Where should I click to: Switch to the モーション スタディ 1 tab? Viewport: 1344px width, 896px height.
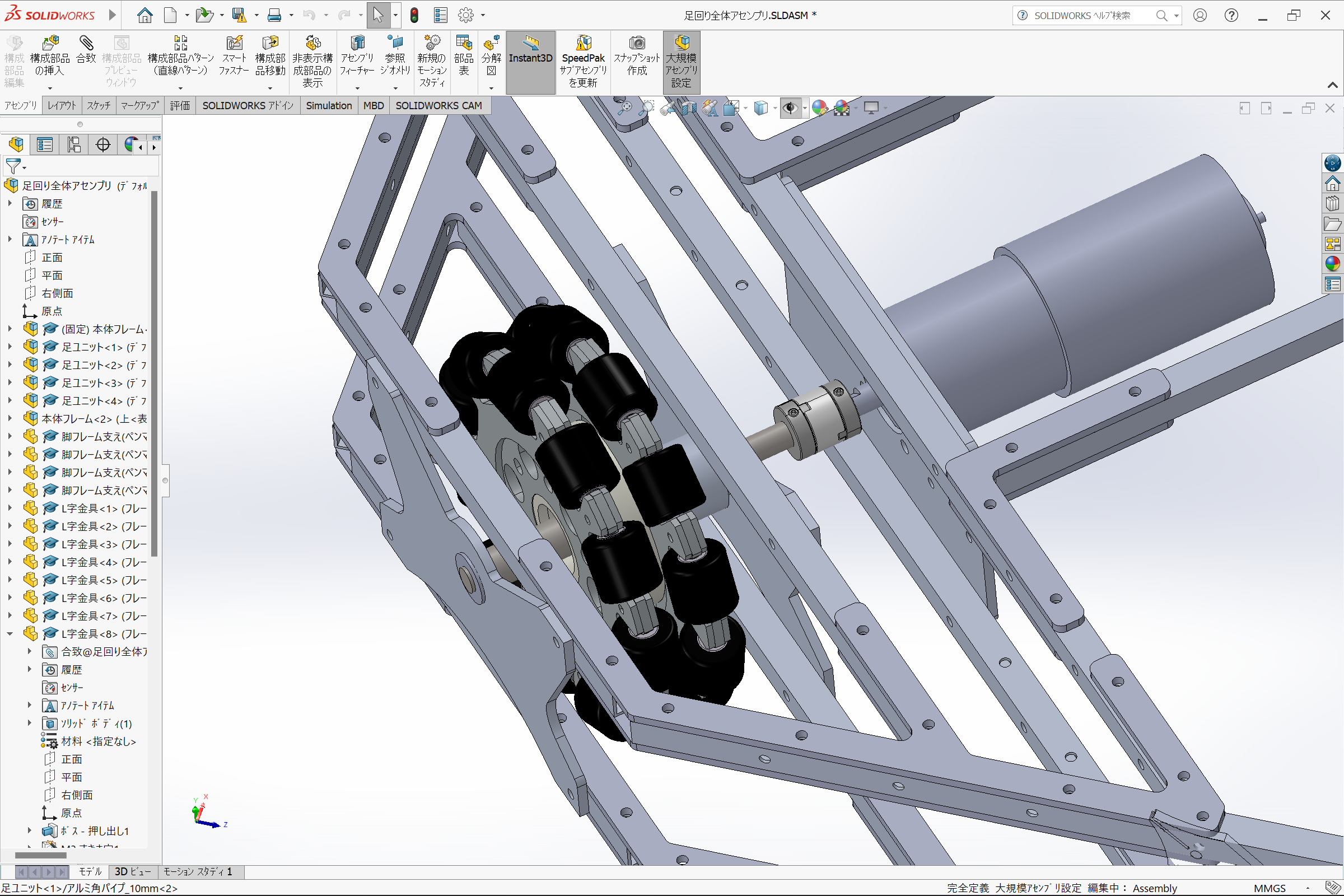pyautogui.click(x=198, y=871)
